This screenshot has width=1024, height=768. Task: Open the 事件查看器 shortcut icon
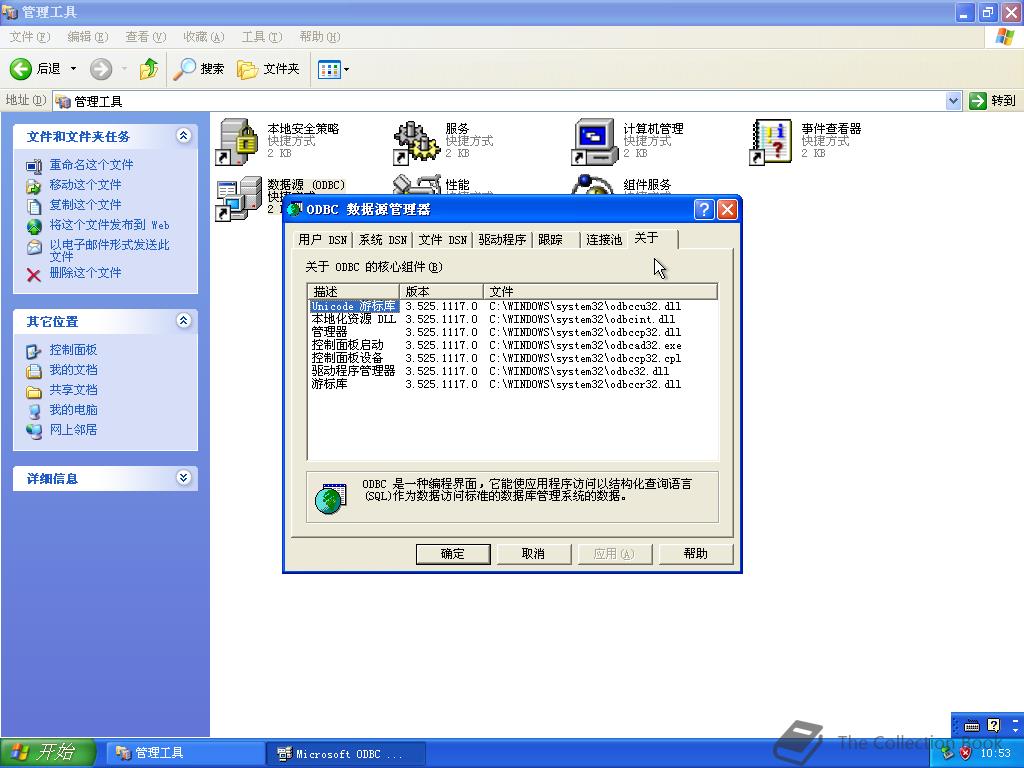771,141
